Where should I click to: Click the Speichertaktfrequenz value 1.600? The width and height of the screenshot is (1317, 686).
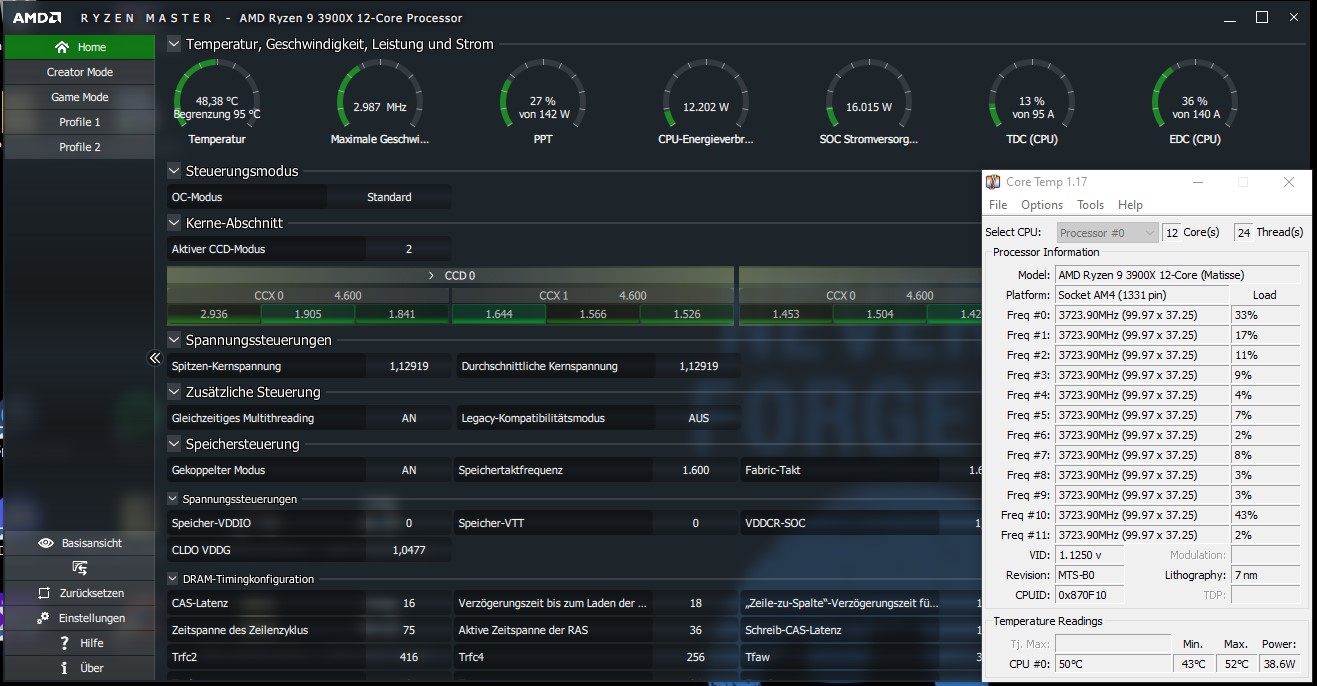tap(695, 470)
